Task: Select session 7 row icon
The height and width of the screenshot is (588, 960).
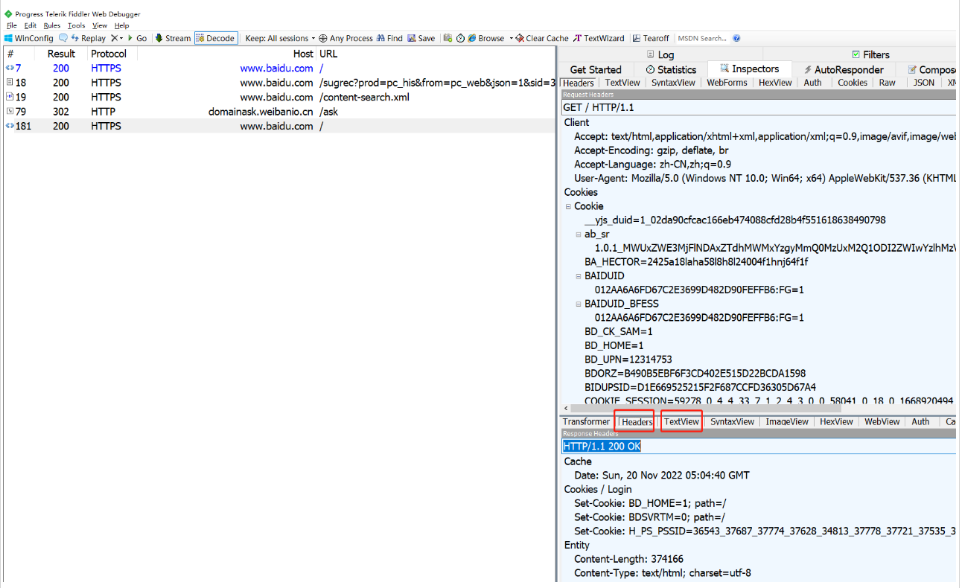Action: click(10, 68)
